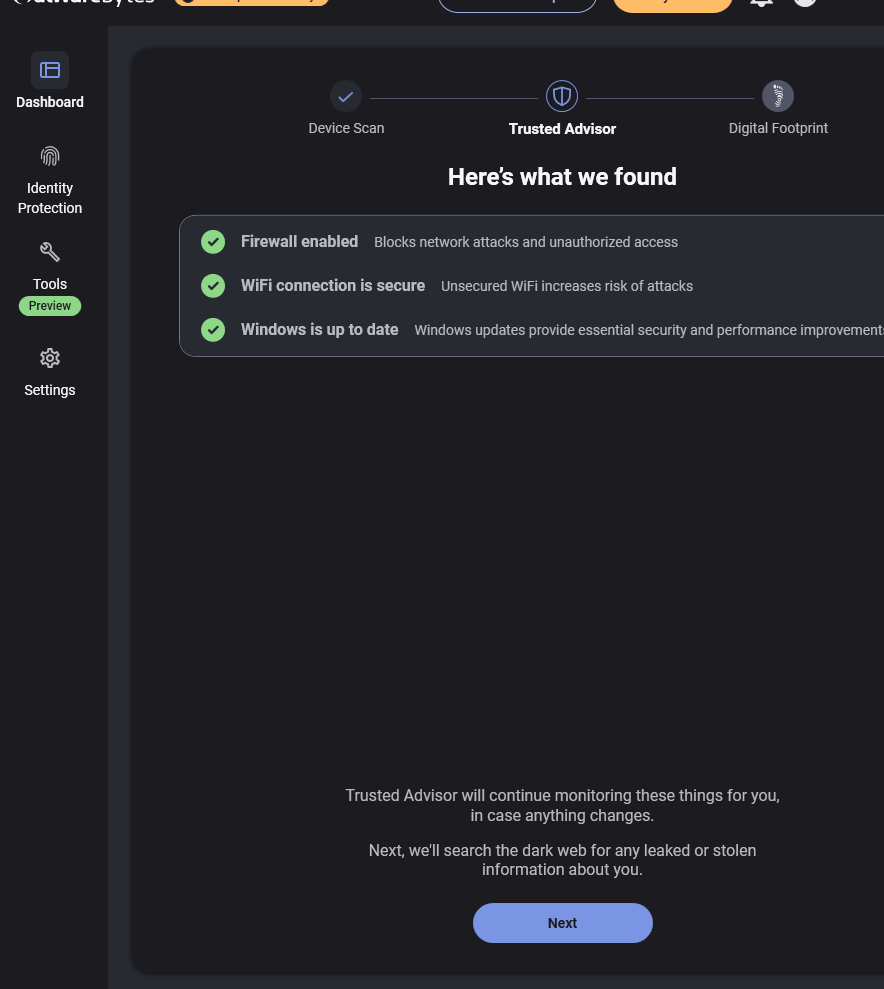Click the 'Firewall enabled' text
This screenshot has width=884, height=989.
300,242
